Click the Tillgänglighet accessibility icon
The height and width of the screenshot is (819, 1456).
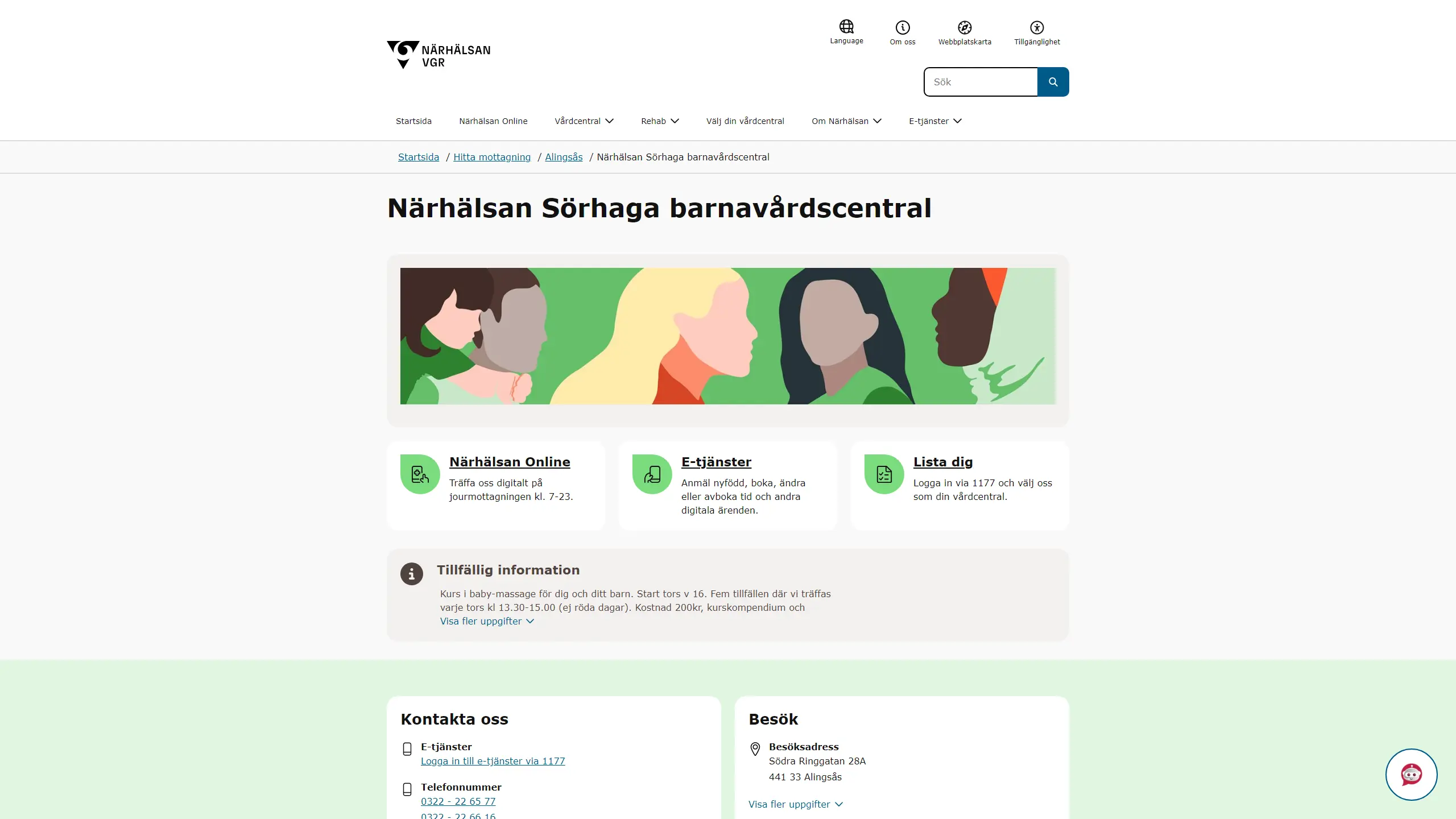[1036, 27]
